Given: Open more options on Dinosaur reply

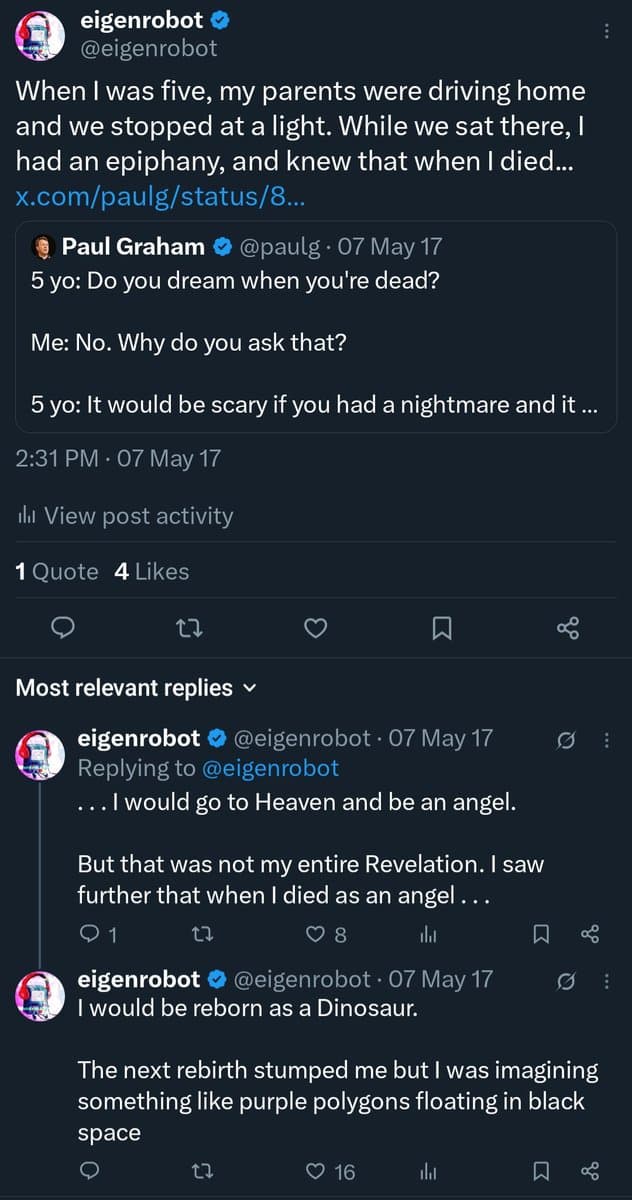Looking at the screenshot, I should click(x=605, y=981).
